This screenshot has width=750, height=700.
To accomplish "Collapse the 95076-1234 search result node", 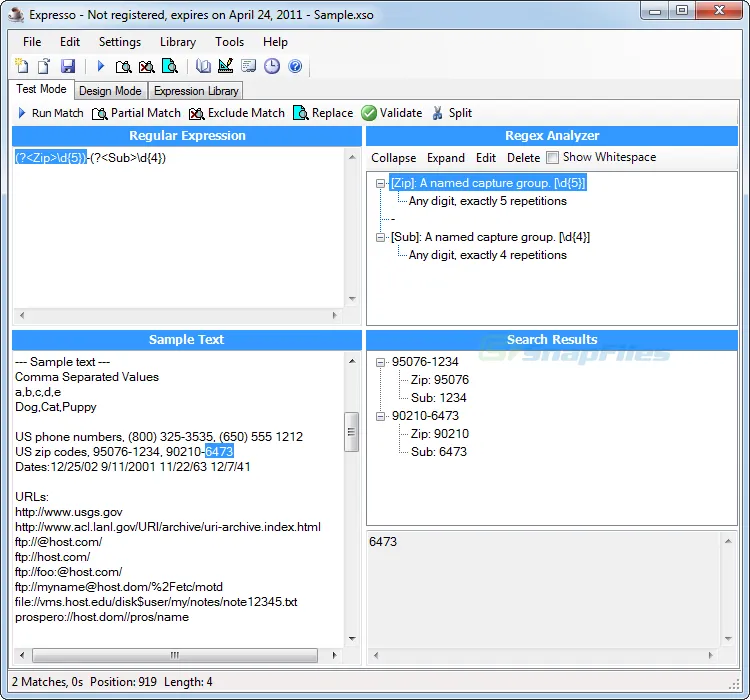I will (x=381, y=362).
